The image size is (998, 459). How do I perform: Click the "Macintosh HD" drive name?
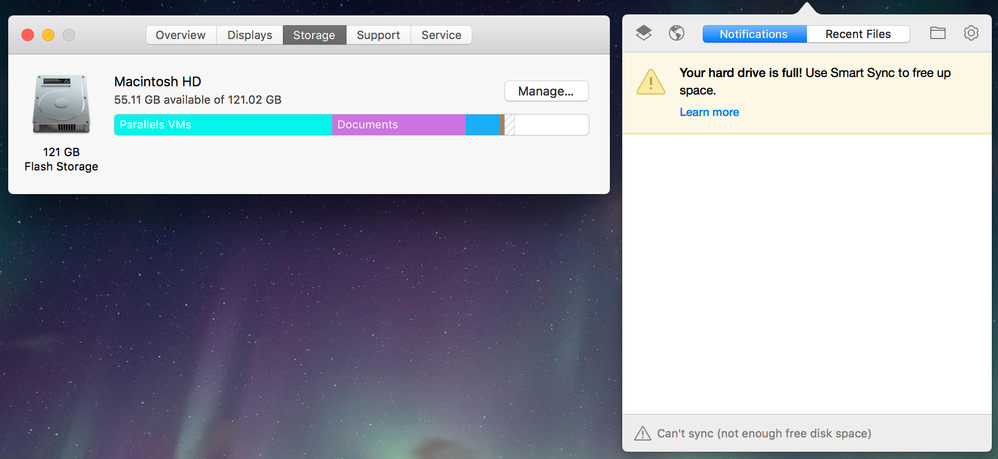pos(157,81)
